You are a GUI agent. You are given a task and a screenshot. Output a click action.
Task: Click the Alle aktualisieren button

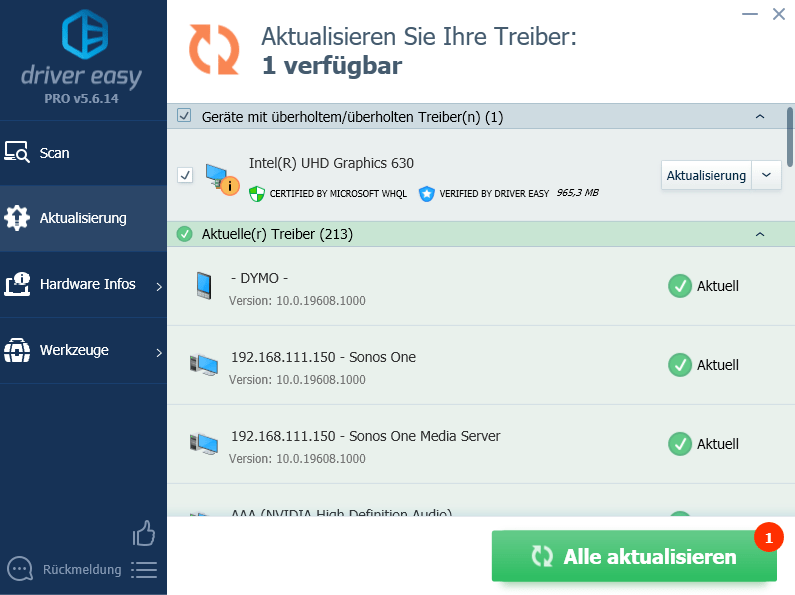634,556
